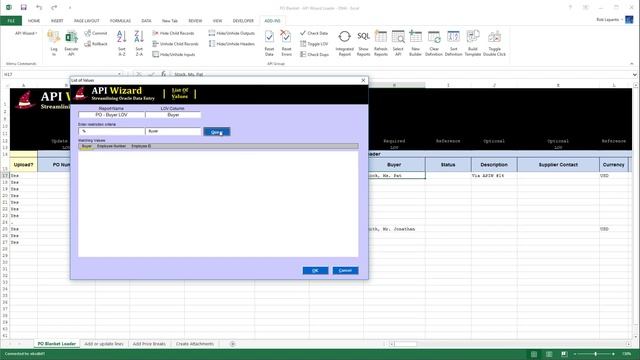Image resolution: width=640 pixels, height=360 pixels.
Task: Switch to the ADD-INS ribbon tab
Action: click(x=272, y=20)
